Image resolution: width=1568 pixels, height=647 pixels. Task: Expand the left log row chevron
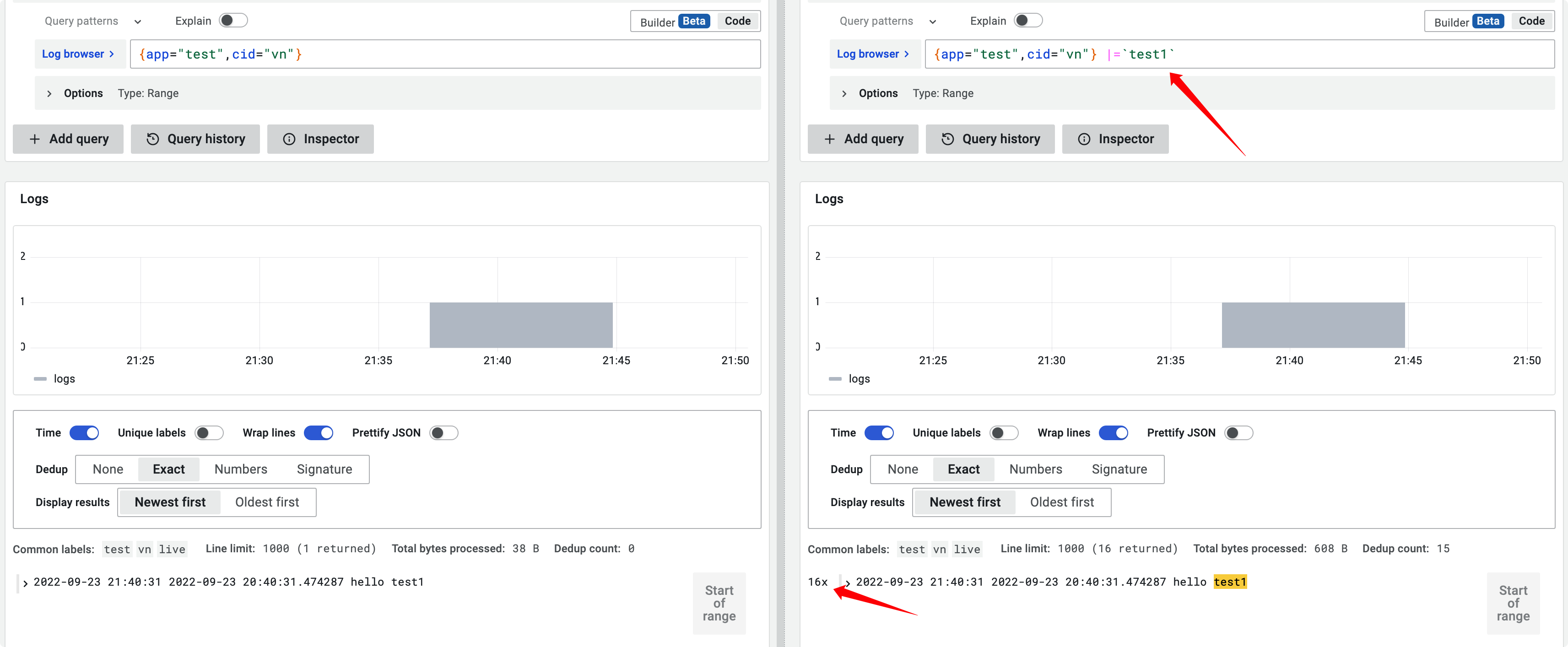click(25, 583)
